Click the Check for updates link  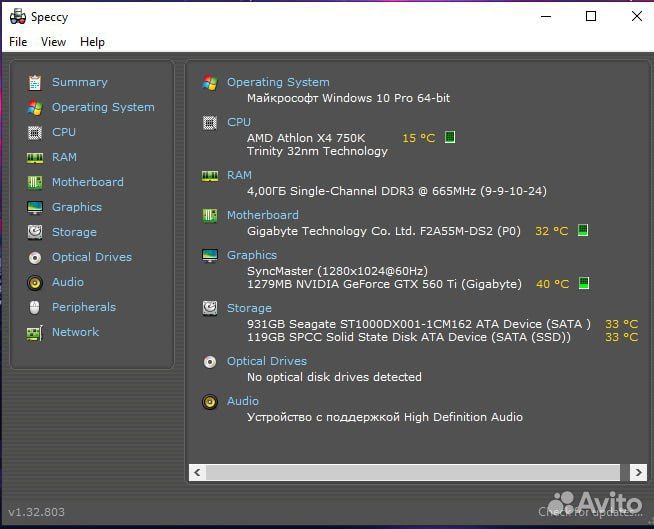(x=590, y=512)
